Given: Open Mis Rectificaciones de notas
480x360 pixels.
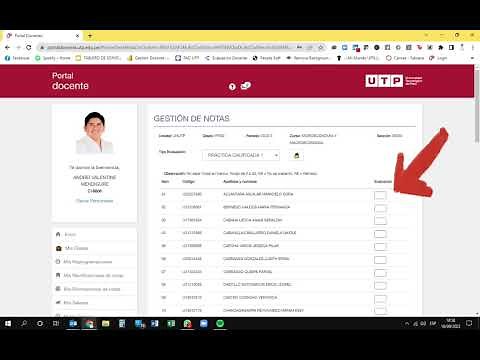Looking at the screenshot, I should (x=89, y=275).
